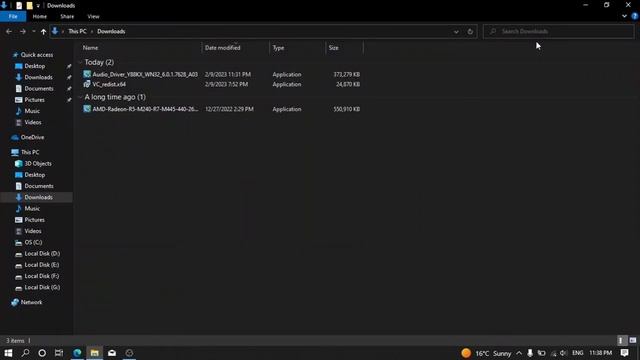Open pinned Desktop under Quick access
The width and height of the screenshot is (640, 360).
(35, 66)
